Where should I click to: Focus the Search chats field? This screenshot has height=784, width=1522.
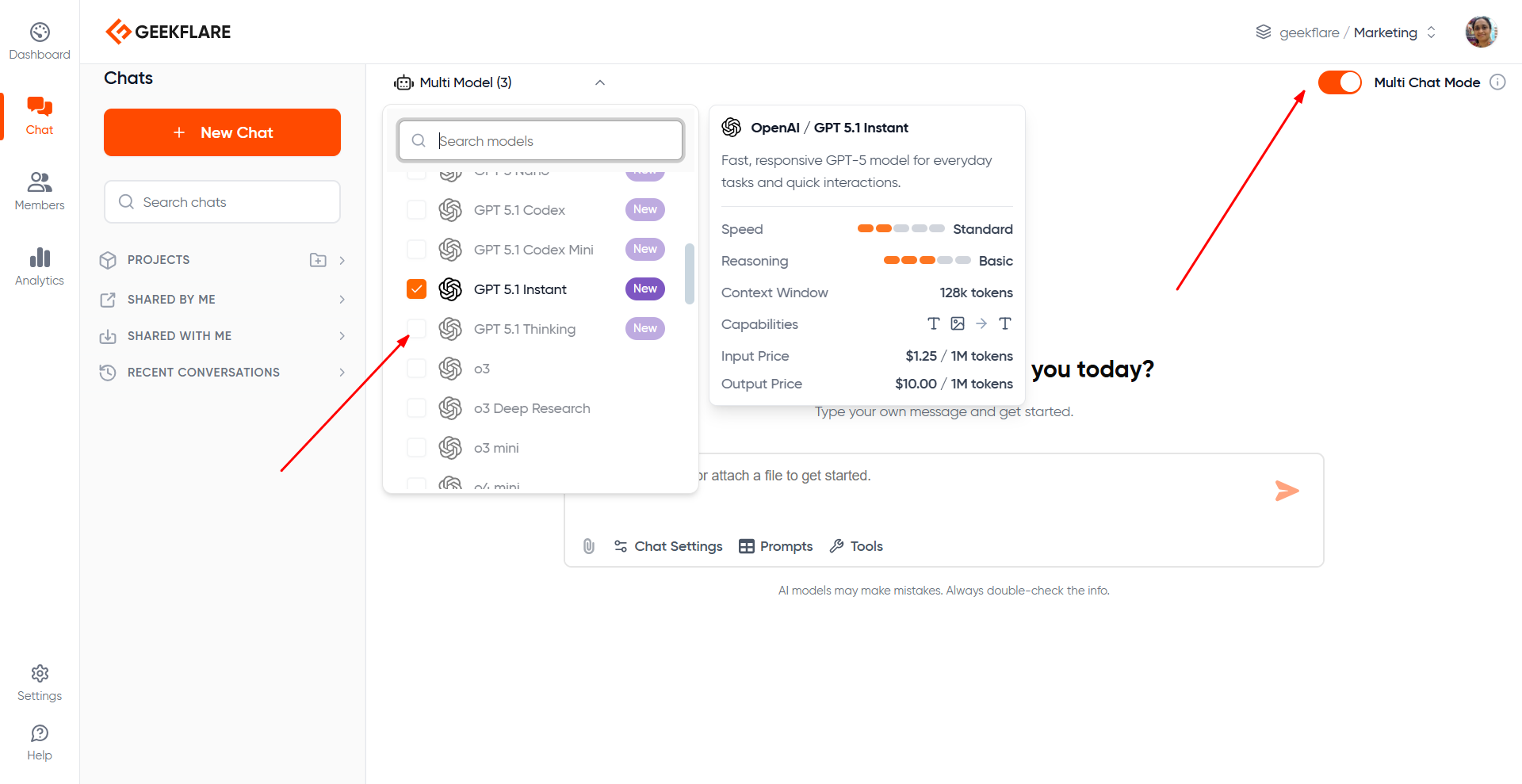222,202
